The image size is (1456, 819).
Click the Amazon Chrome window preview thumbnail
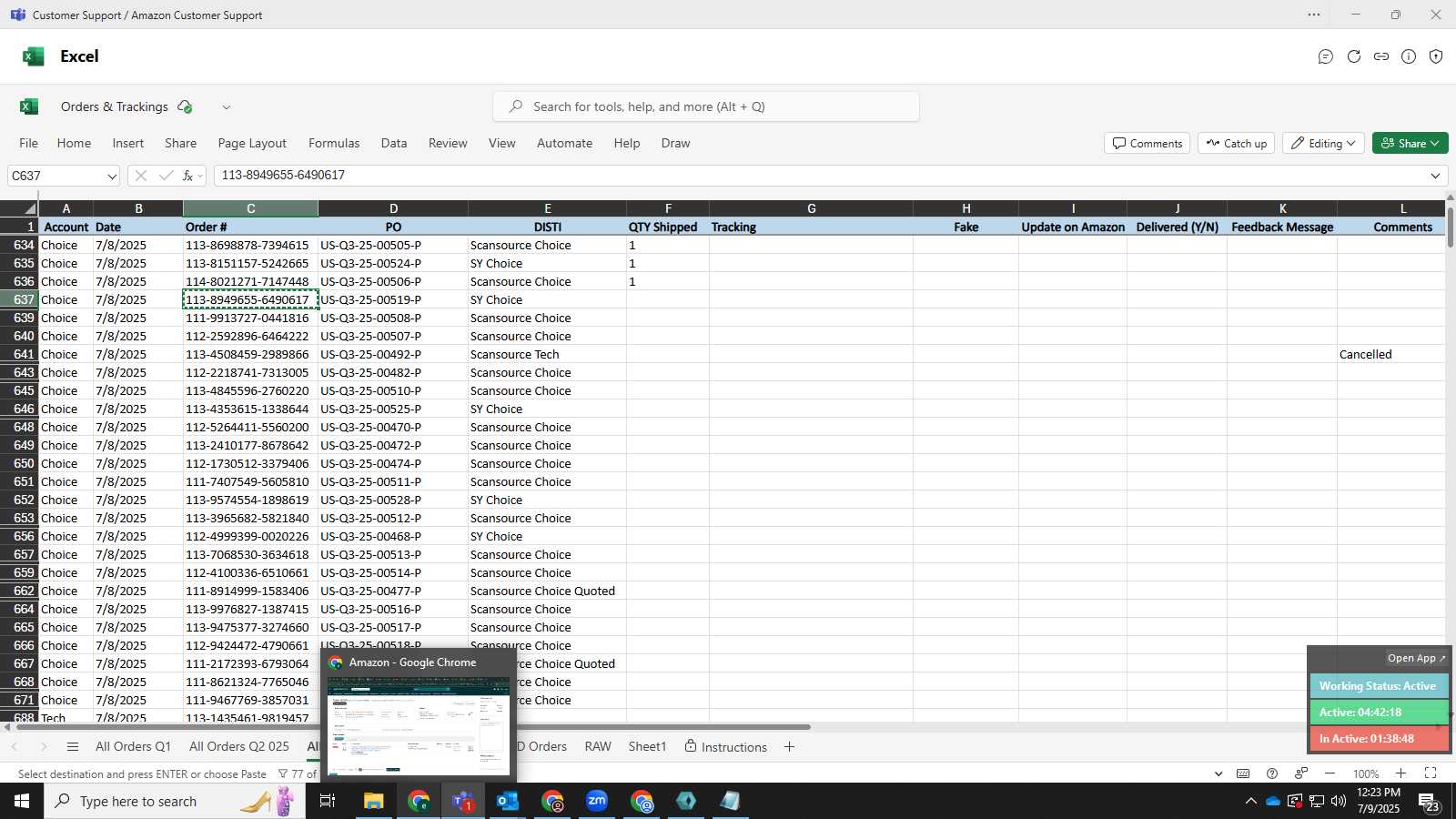[419, 726]
